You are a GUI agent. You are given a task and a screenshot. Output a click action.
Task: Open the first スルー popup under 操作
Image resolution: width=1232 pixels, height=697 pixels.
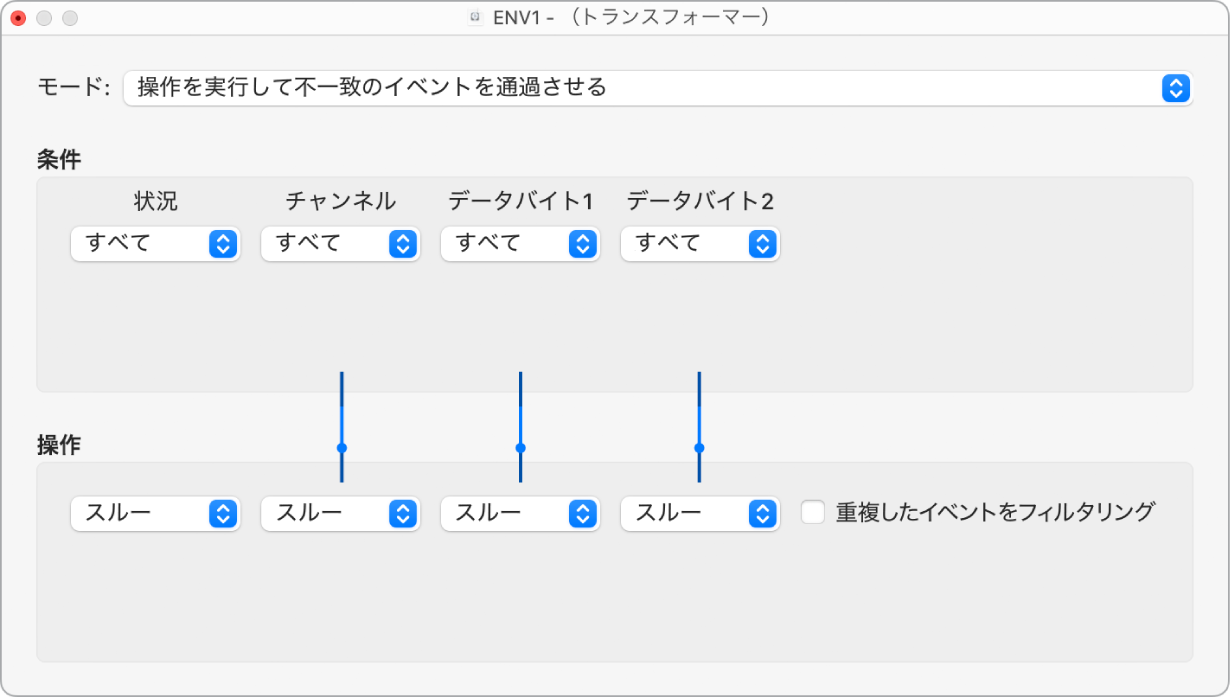point(154,514)
